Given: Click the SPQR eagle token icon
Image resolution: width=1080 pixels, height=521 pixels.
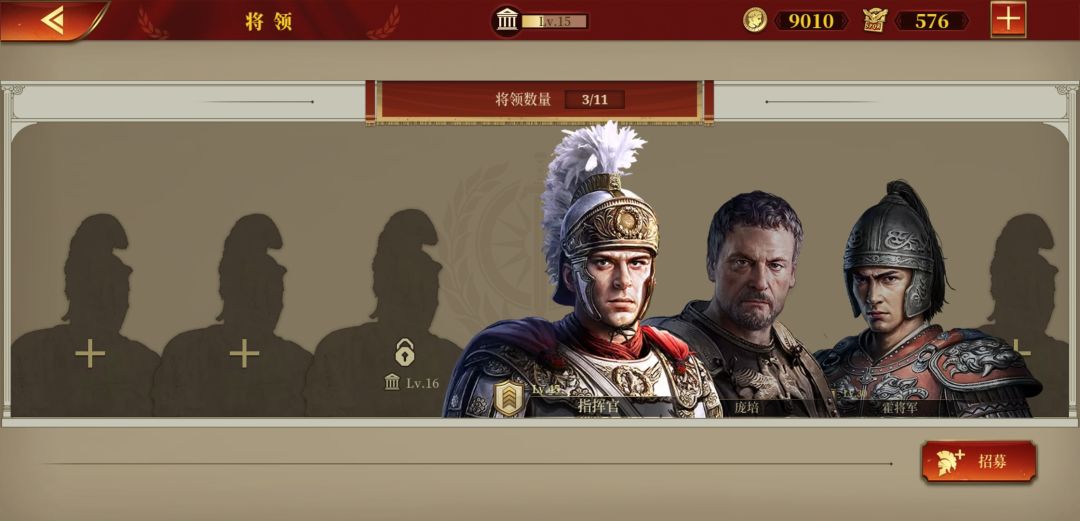Looking at the screenshot, I should pyautogui.click(x=875, y=20).
